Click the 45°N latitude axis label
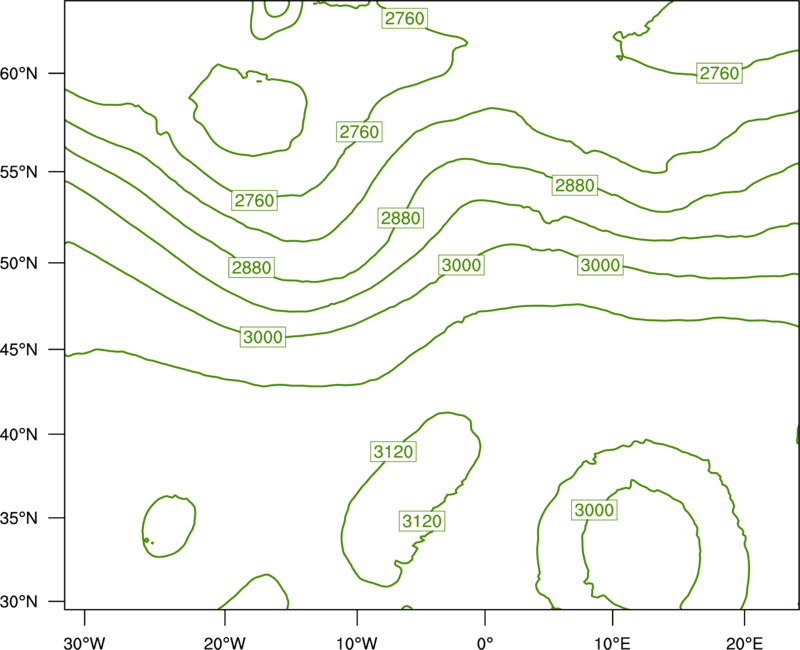The height and width of the screenshot is (650, 800). [19, 349]
